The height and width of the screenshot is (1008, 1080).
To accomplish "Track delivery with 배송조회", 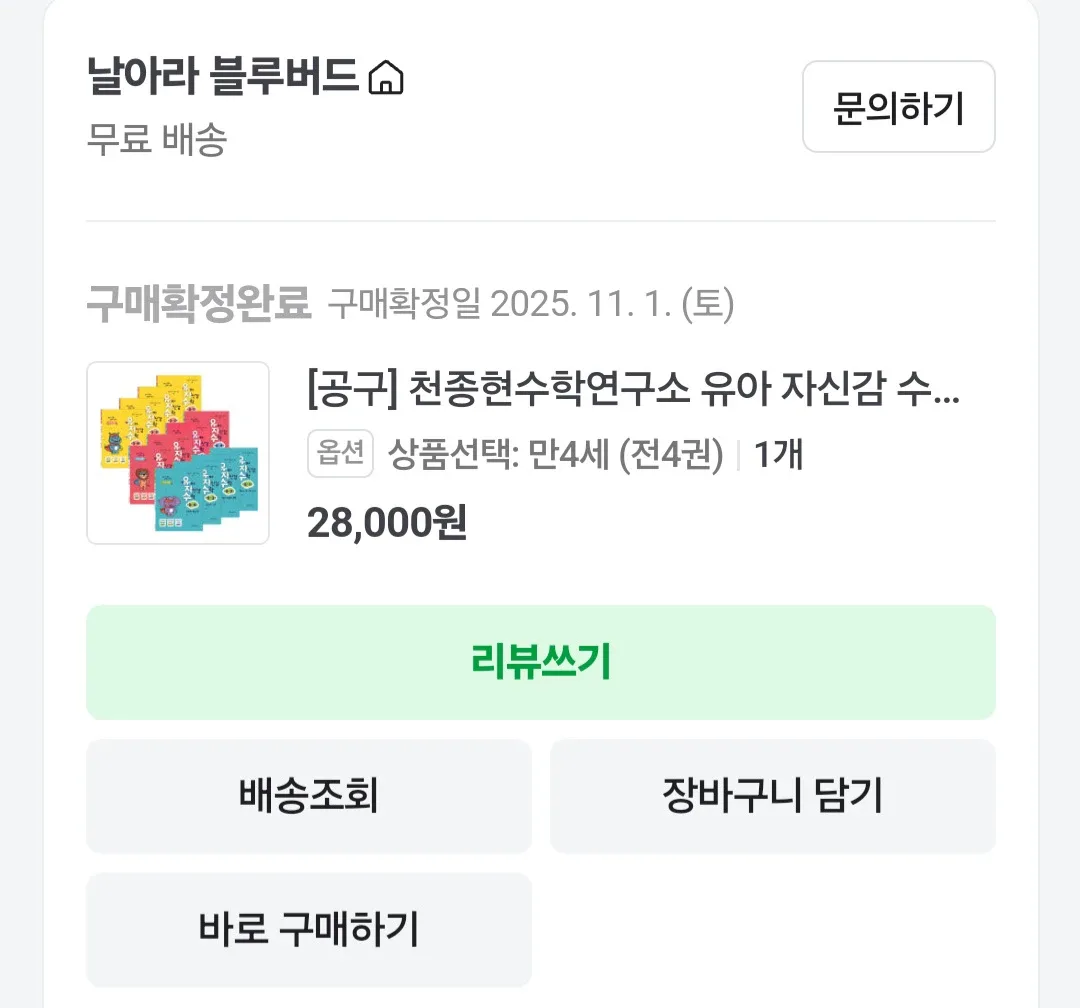I will pyautogui.click(x=308, y=796).
